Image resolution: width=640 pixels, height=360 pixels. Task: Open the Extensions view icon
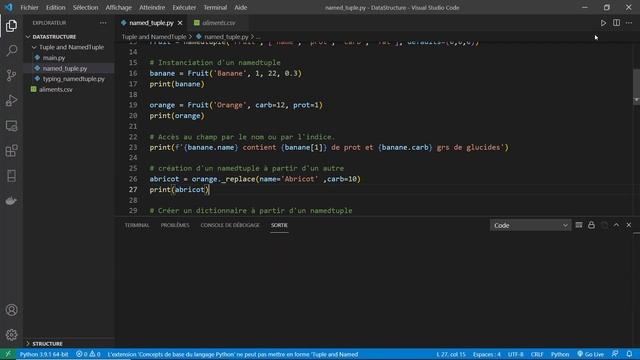pyautogui.click(x=11, y=151)
